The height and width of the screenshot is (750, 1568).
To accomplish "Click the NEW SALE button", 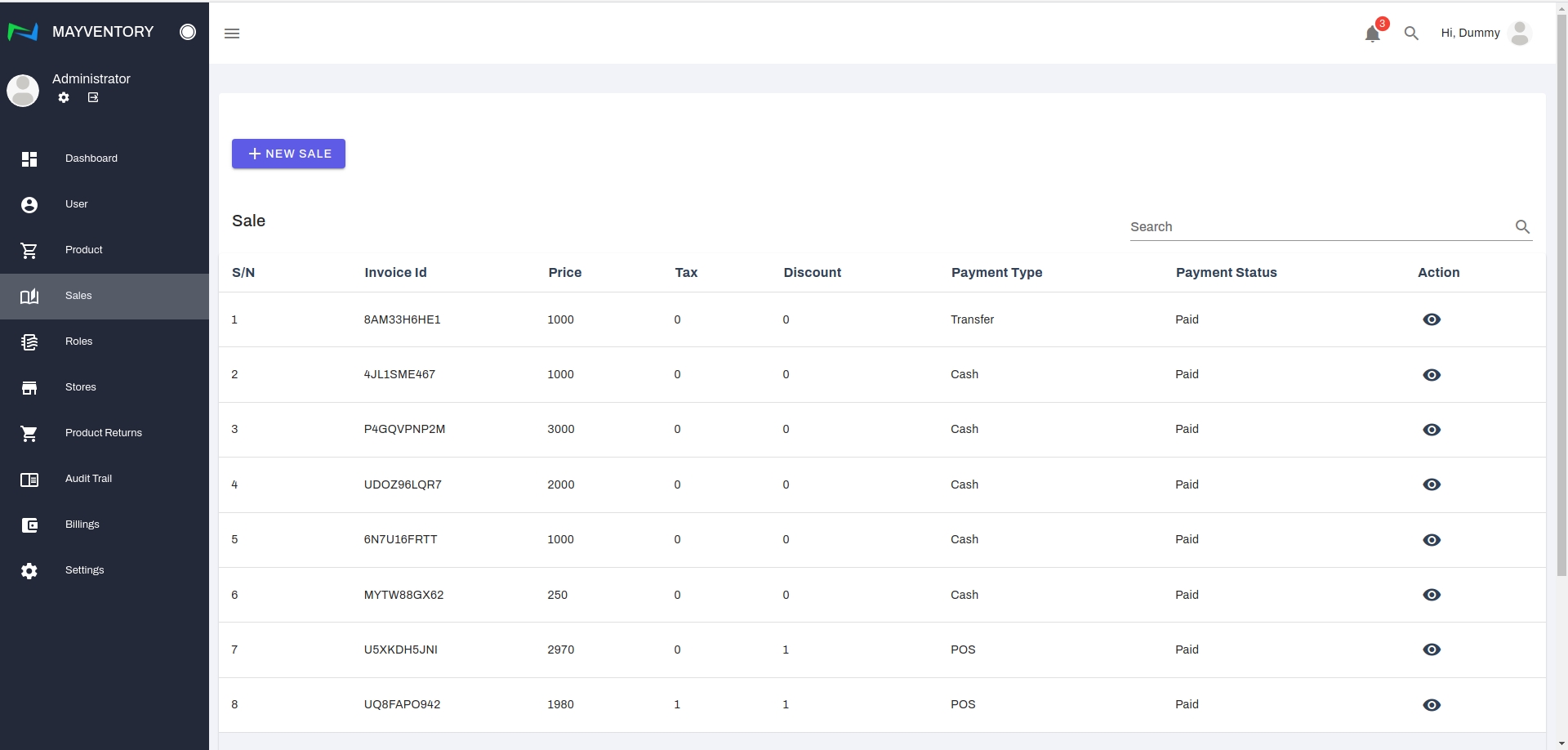I will tap(288, 154).
